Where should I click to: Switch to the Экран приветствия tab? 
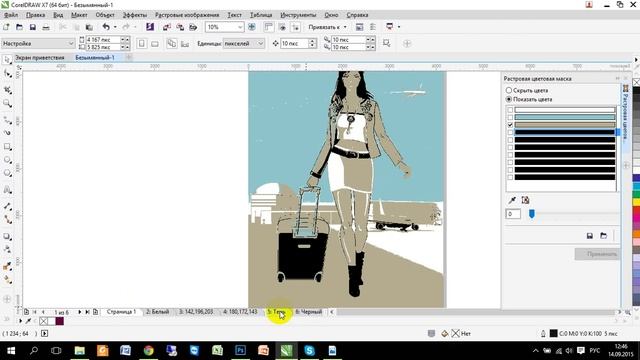40,58
